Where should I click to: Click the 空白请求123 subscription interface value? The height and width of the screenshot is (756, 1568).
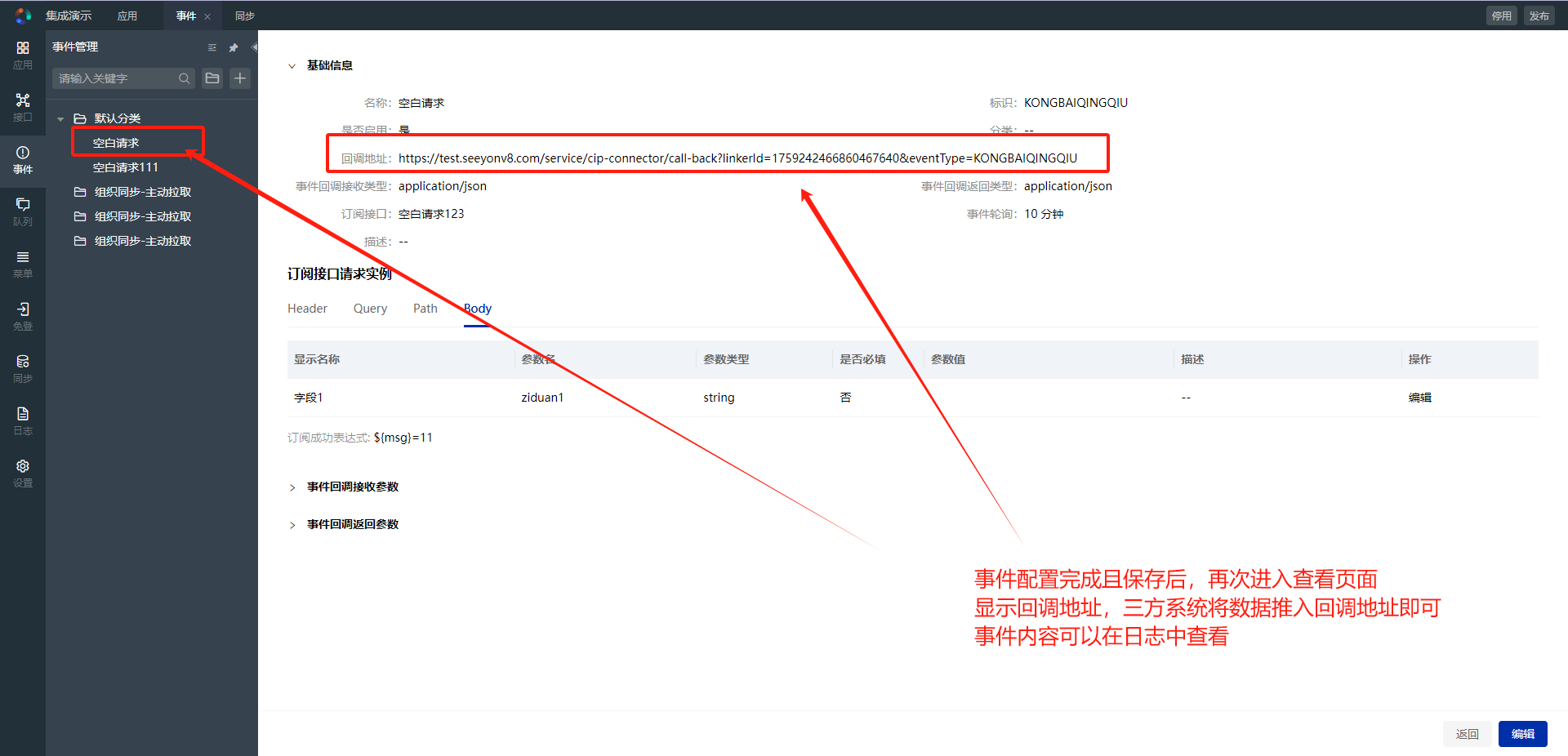coord(431,214)
